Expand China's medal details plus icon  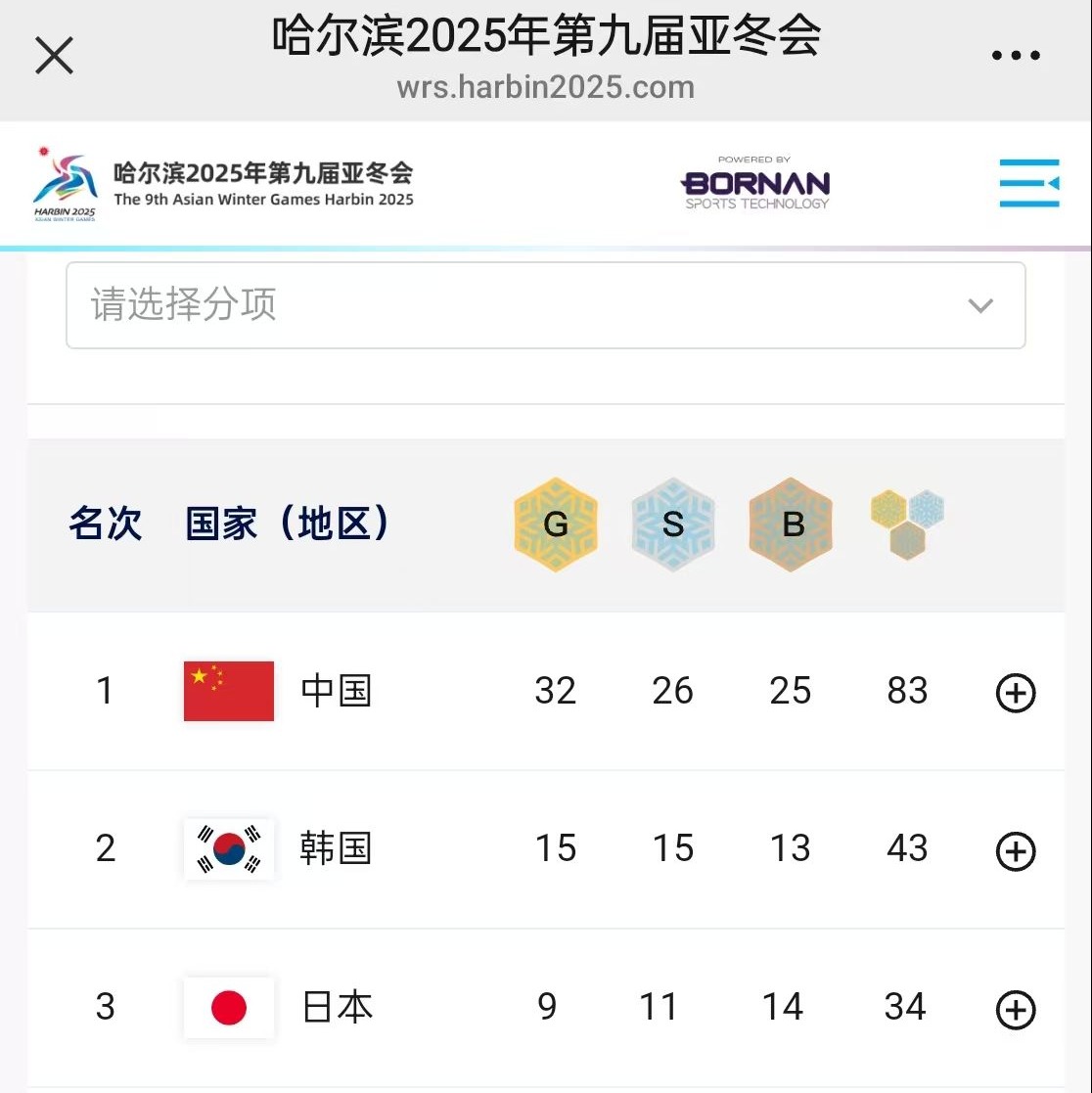(1016, 693)
